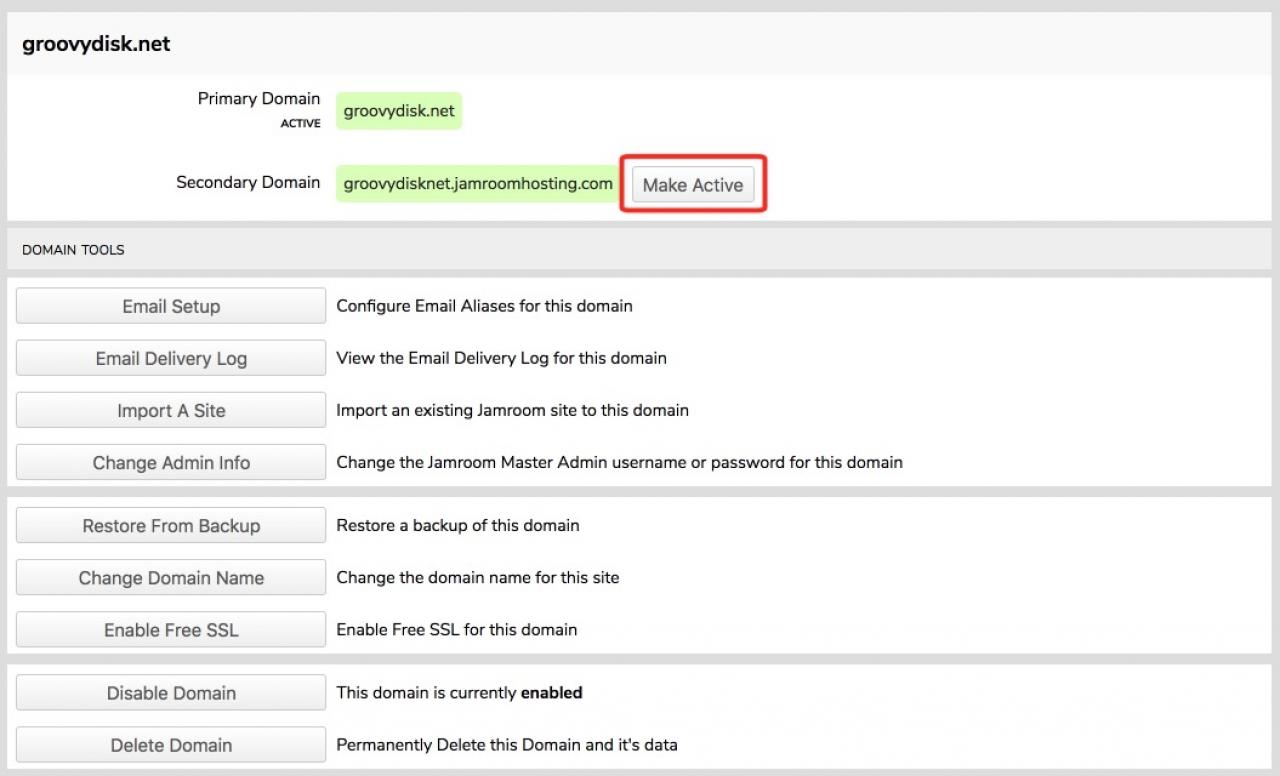Click the 'Configure Email Aliases' description text
The height and width of the screenshot is (776, 1280).
[484, 306]
